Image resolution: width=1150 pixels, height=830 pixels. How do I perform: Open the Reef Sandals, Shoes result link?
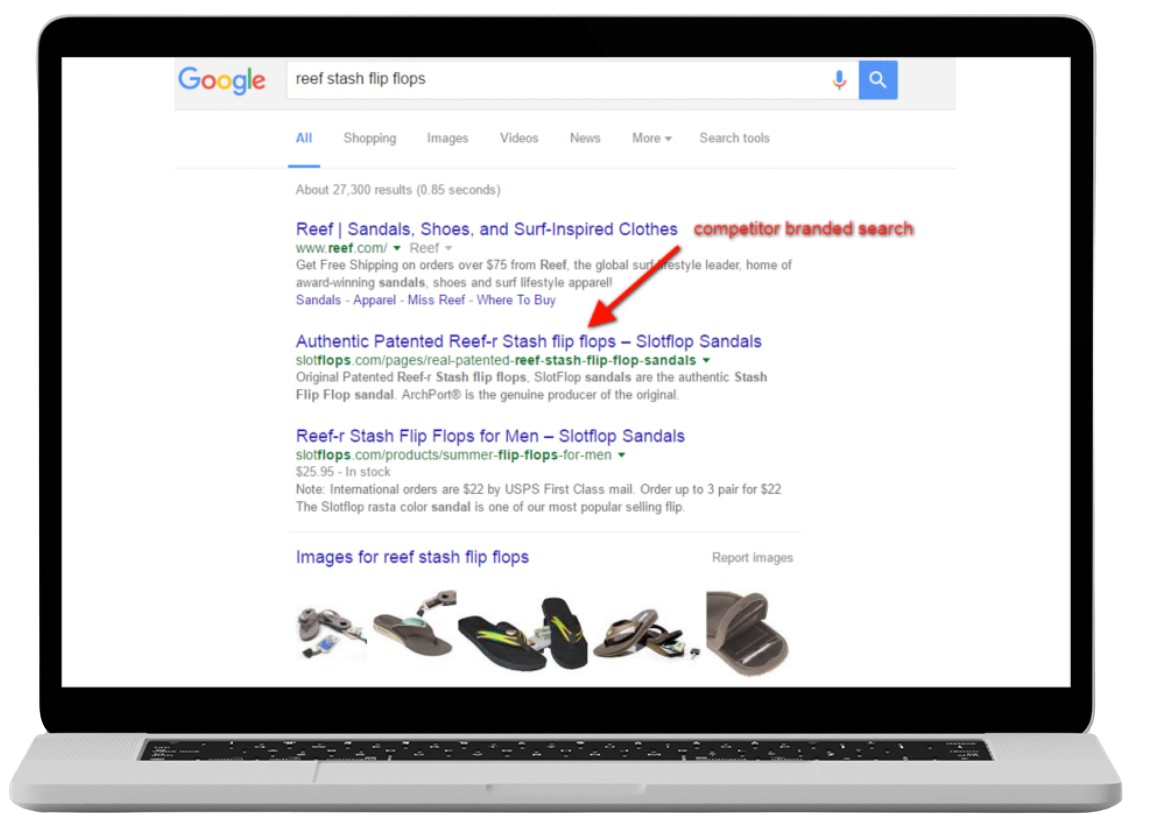click(x=486, y=229)
